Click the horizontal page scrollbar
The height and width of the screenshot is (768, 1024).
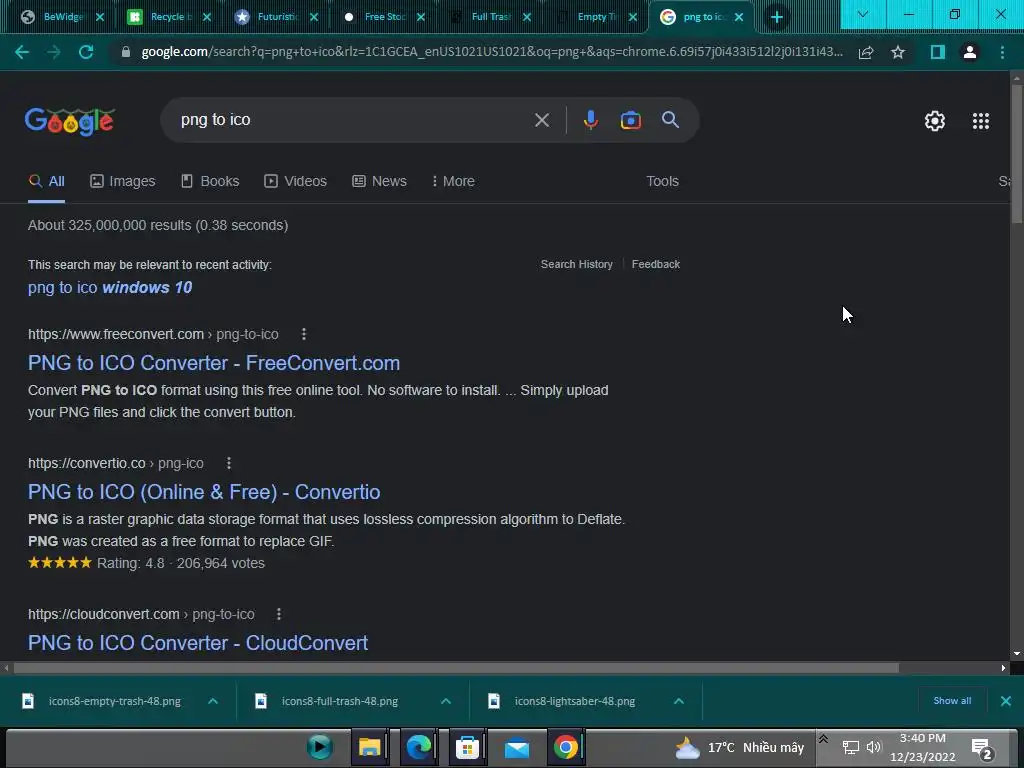pos(456,668)
